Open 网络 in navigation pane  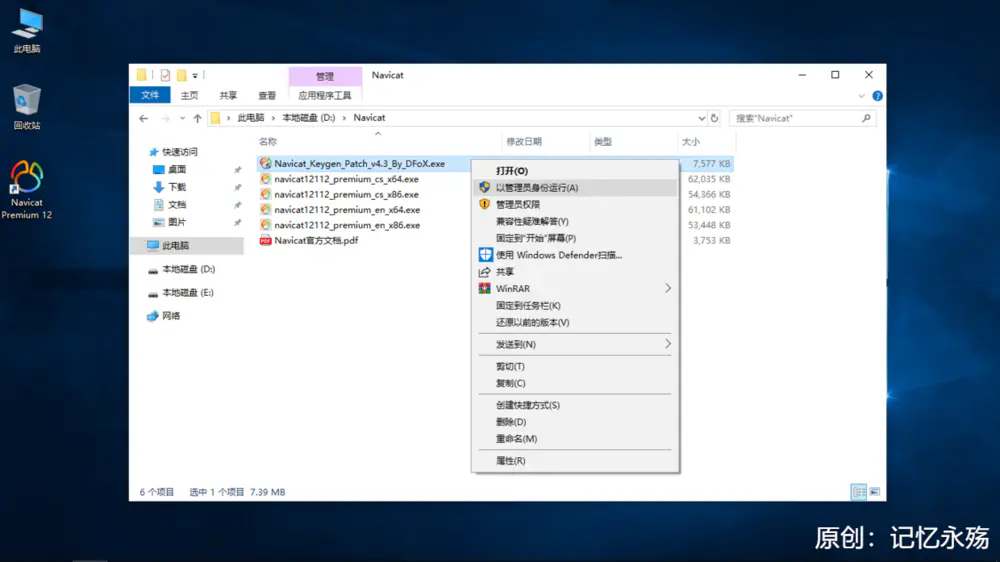tap(171, 316)
